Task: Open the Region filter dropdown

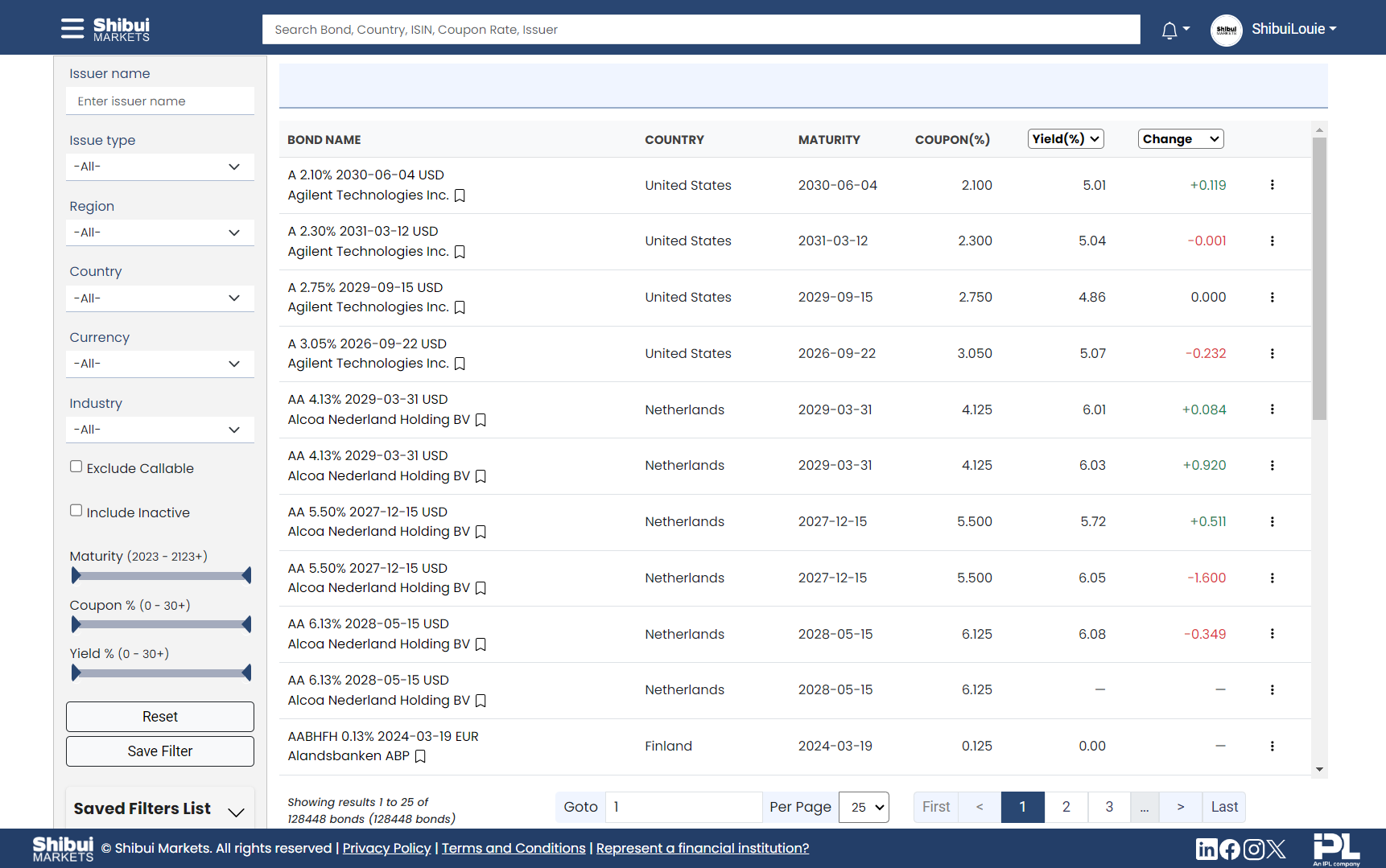Action: point(160,233)
